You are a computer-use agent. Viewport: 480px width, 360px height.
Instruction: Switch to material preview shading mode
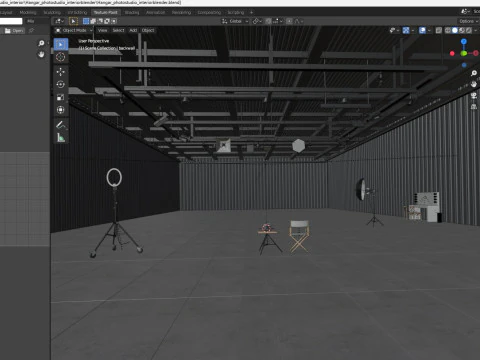462,30
